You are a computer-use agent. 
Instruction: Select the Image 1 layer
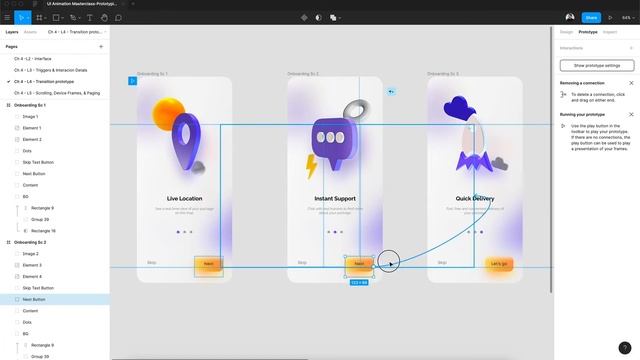coord(30,117)
